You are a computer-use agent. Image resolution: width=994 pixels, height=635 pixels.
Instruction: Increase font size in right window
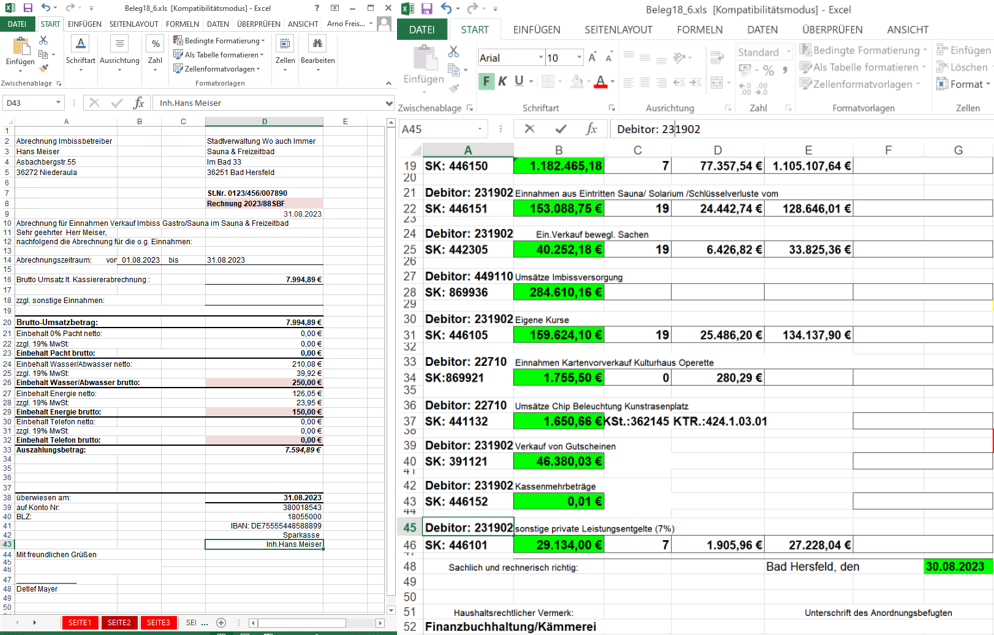point(592,58)
